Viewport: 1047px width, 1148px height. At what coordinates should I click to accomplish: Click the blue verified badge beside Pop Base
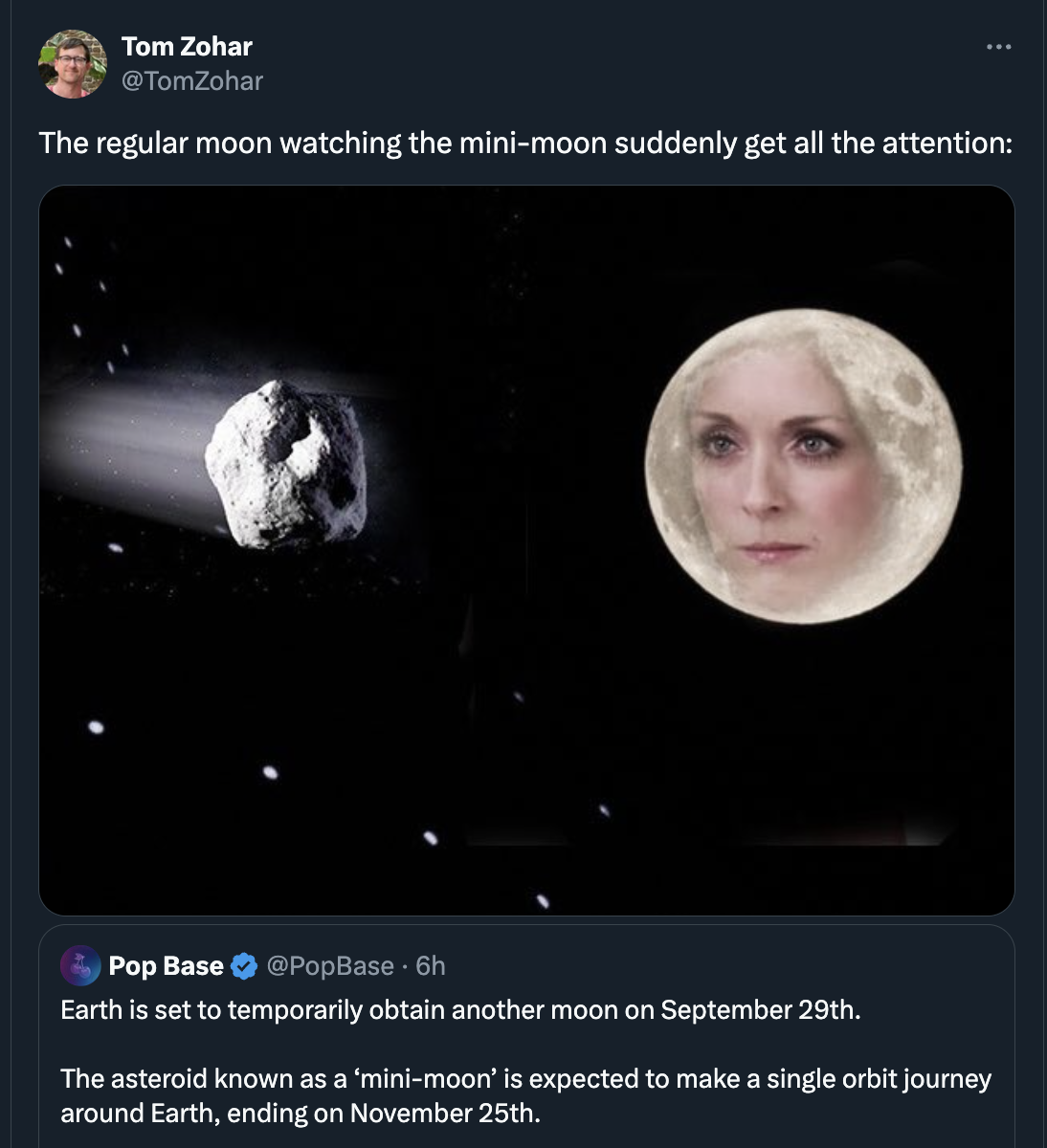click(x=244, y=966)
